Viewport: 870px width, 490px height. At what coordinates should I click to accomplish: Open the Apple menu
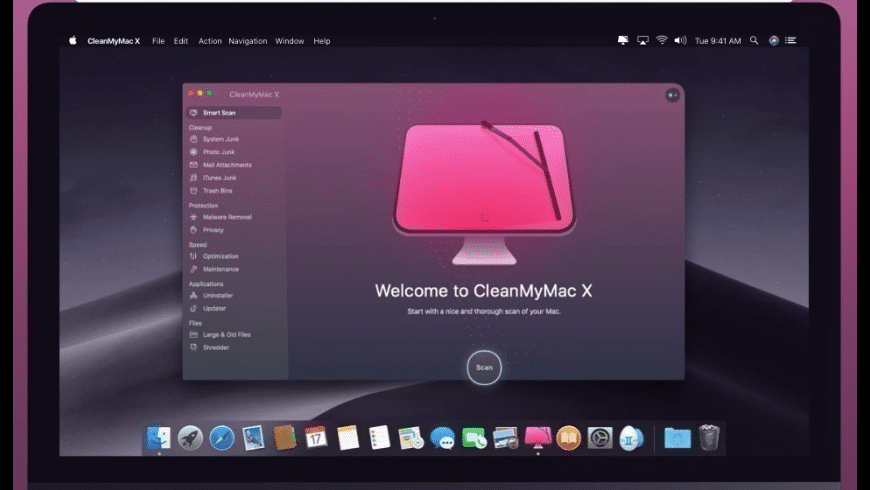73,41
